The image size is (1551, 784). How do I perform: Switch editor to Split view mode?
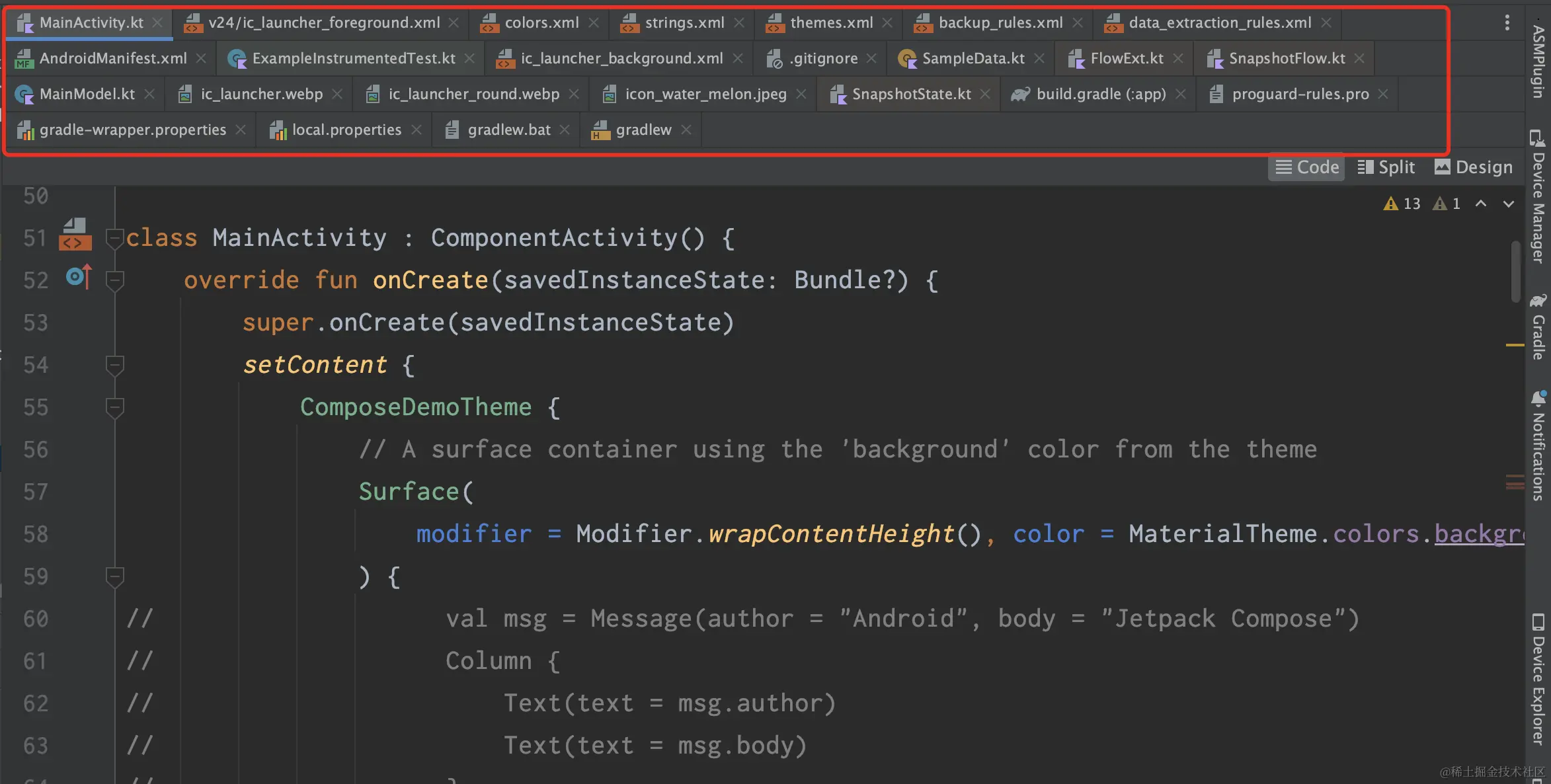1386,167
